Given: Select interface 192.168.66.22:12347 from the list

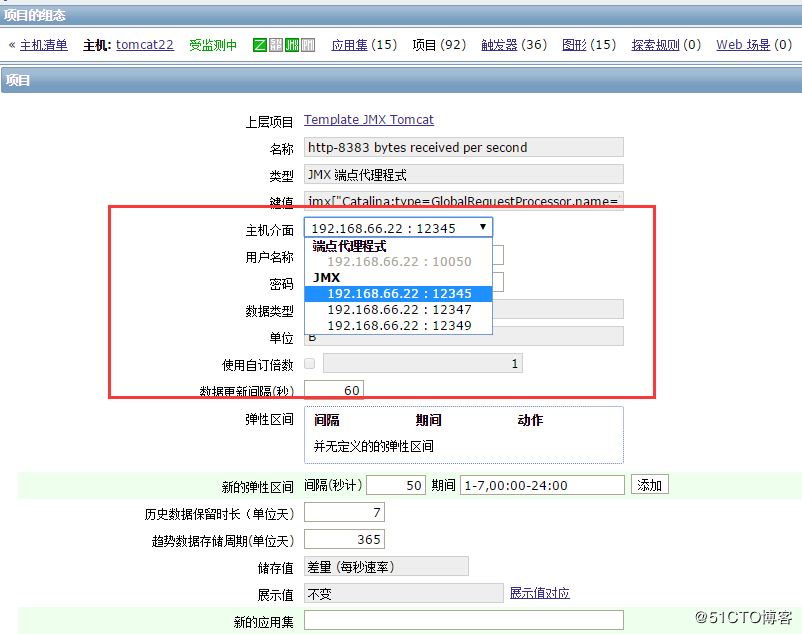Looking at the screenshot, I should click(x=398, y=309).
